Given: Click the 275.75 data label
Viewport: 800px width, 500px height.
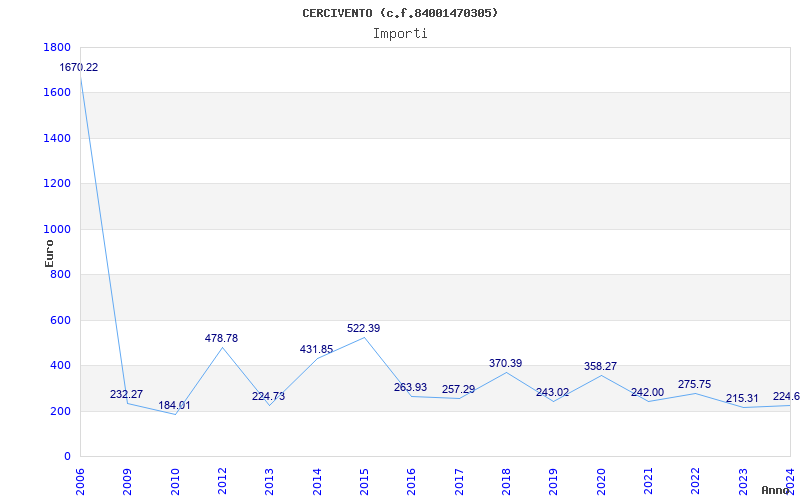Looking at the screenshot, I should tap(694, 385).
